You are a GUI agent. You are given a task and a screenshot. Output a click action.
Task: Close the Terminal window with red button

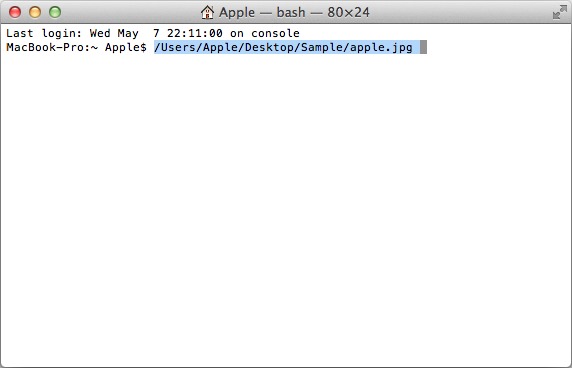click(x=15, y=12)
